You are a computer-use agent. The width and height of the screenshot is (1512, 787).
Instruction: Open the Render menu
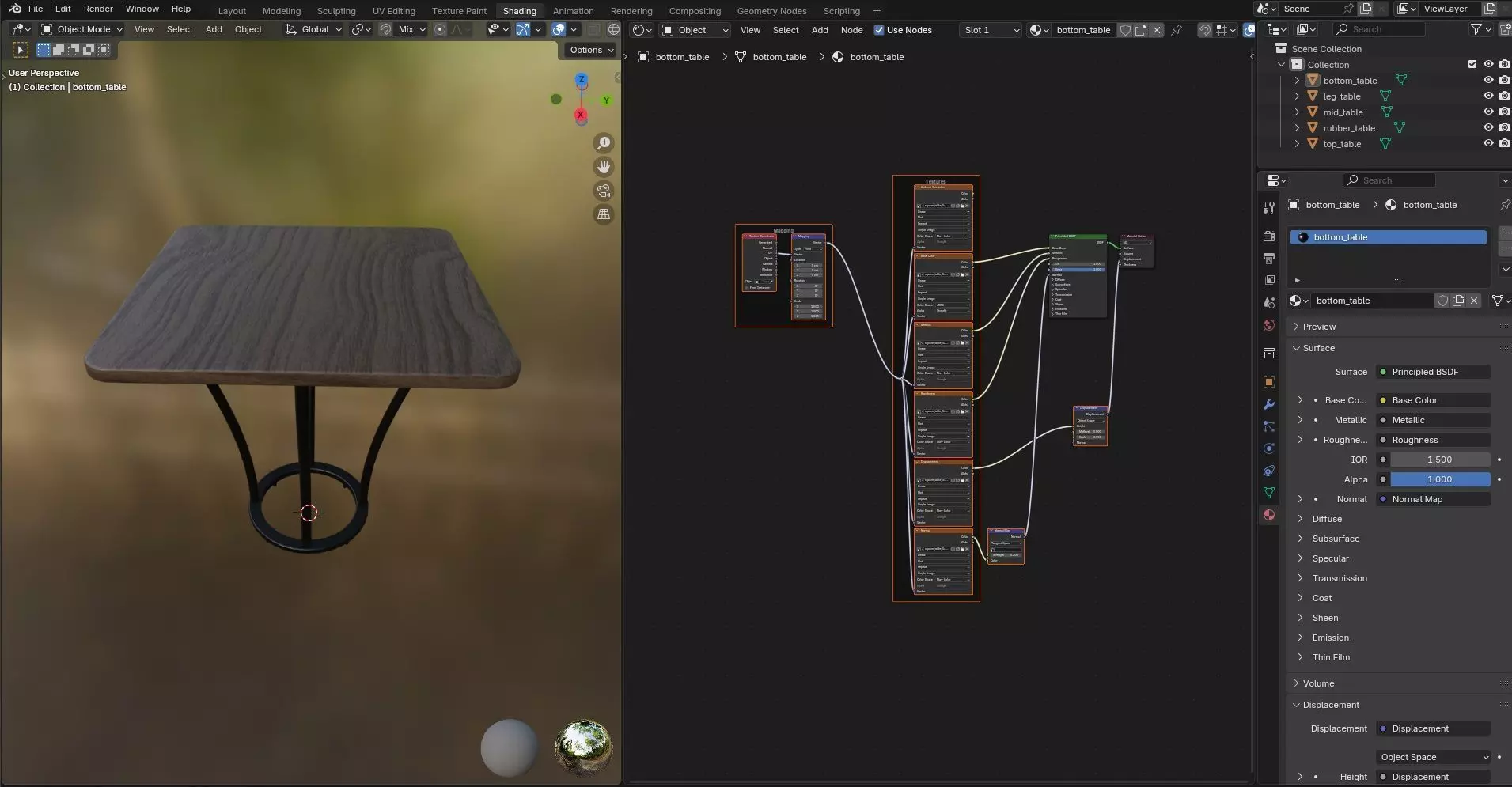pyautogui.click(x=98, y=9)
